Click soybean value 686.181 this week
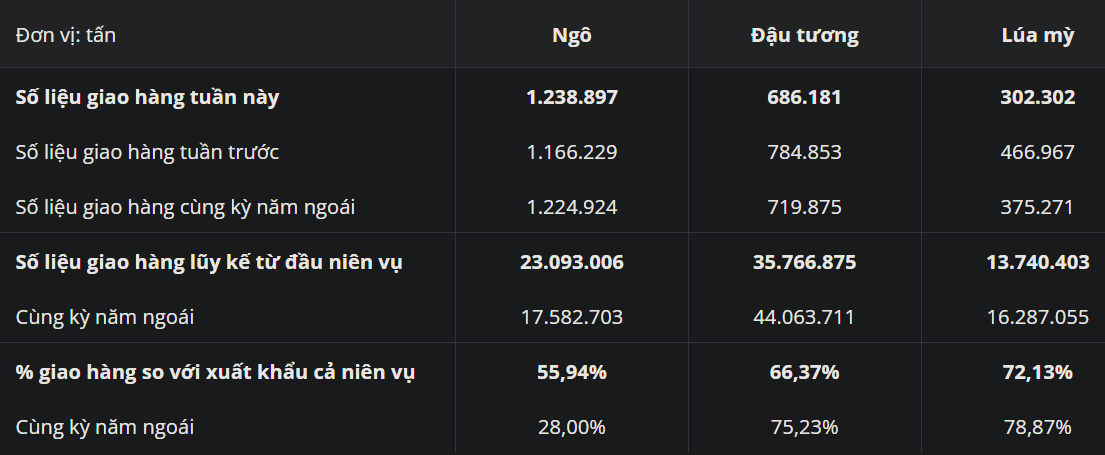Screen dimensions: 1105x455 point(805,97)
